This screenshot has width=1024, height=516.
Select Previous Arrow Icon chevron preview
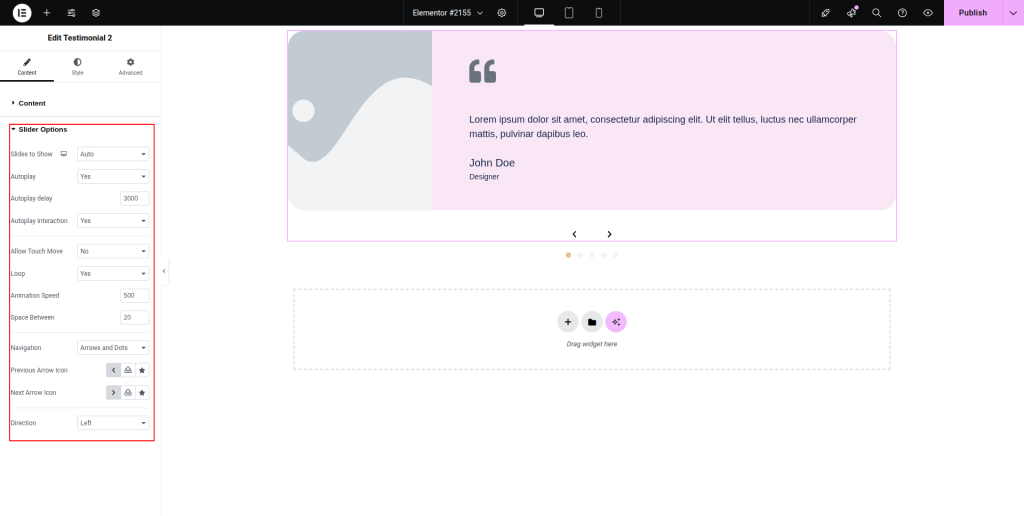click(x=114, y=370)
